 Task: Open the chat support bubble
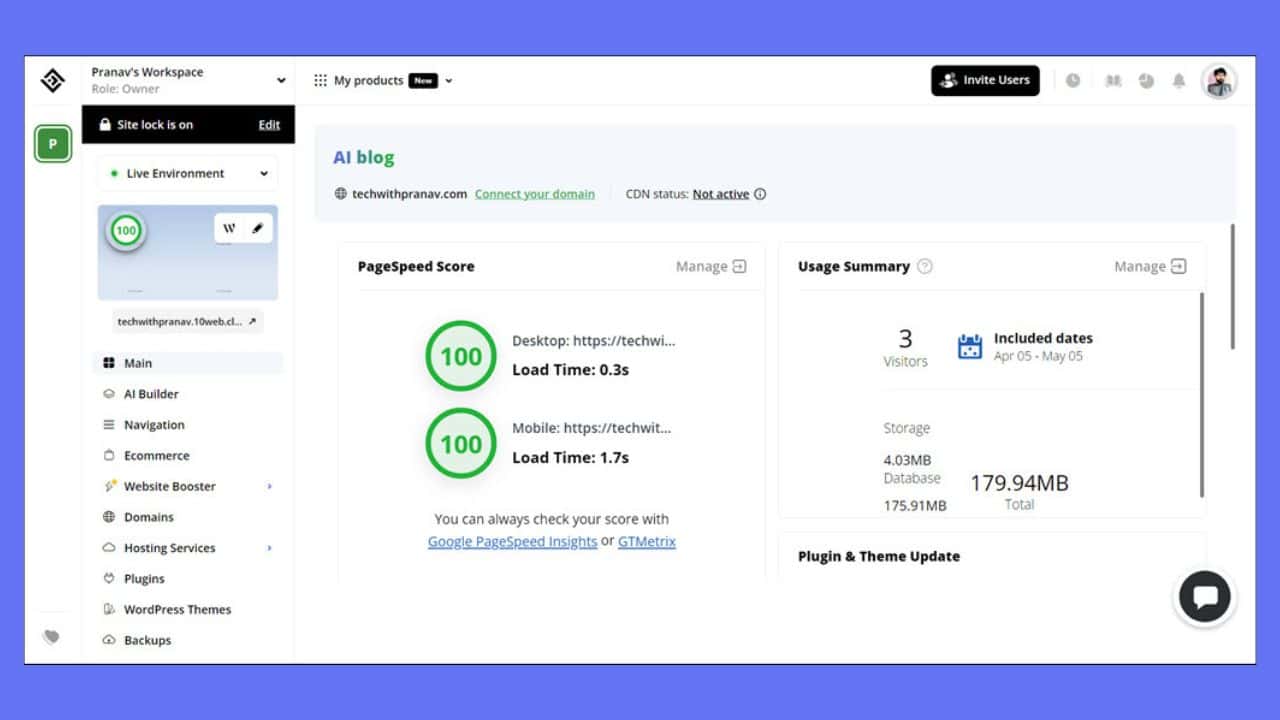(x=1204, y=597)
